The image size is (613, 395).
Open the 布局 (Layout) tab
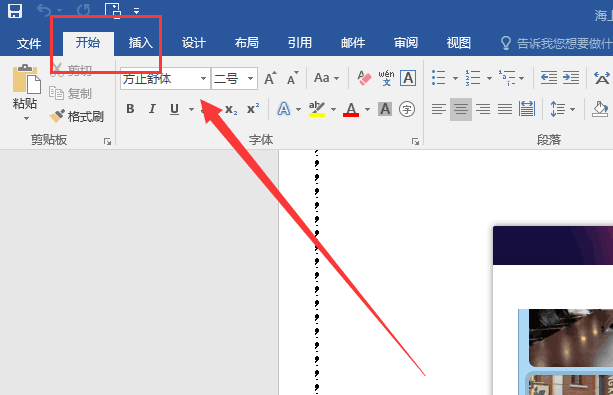pos(246,43)
